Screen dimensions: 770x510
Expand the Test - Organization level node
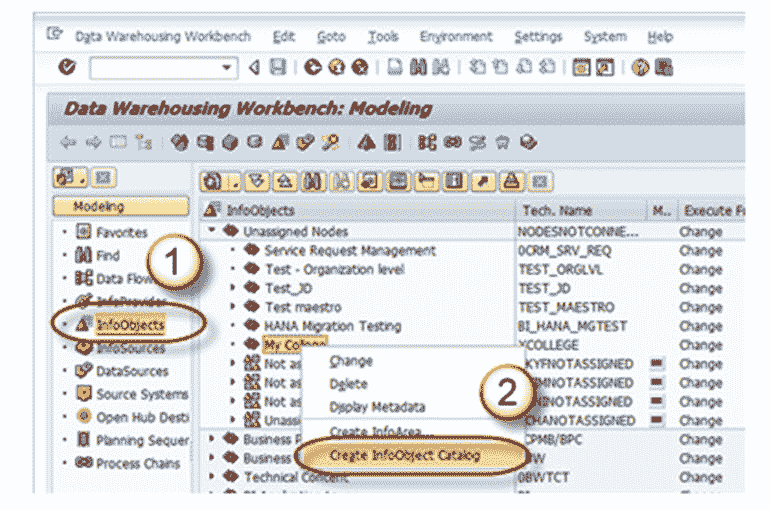pos(233,268)
